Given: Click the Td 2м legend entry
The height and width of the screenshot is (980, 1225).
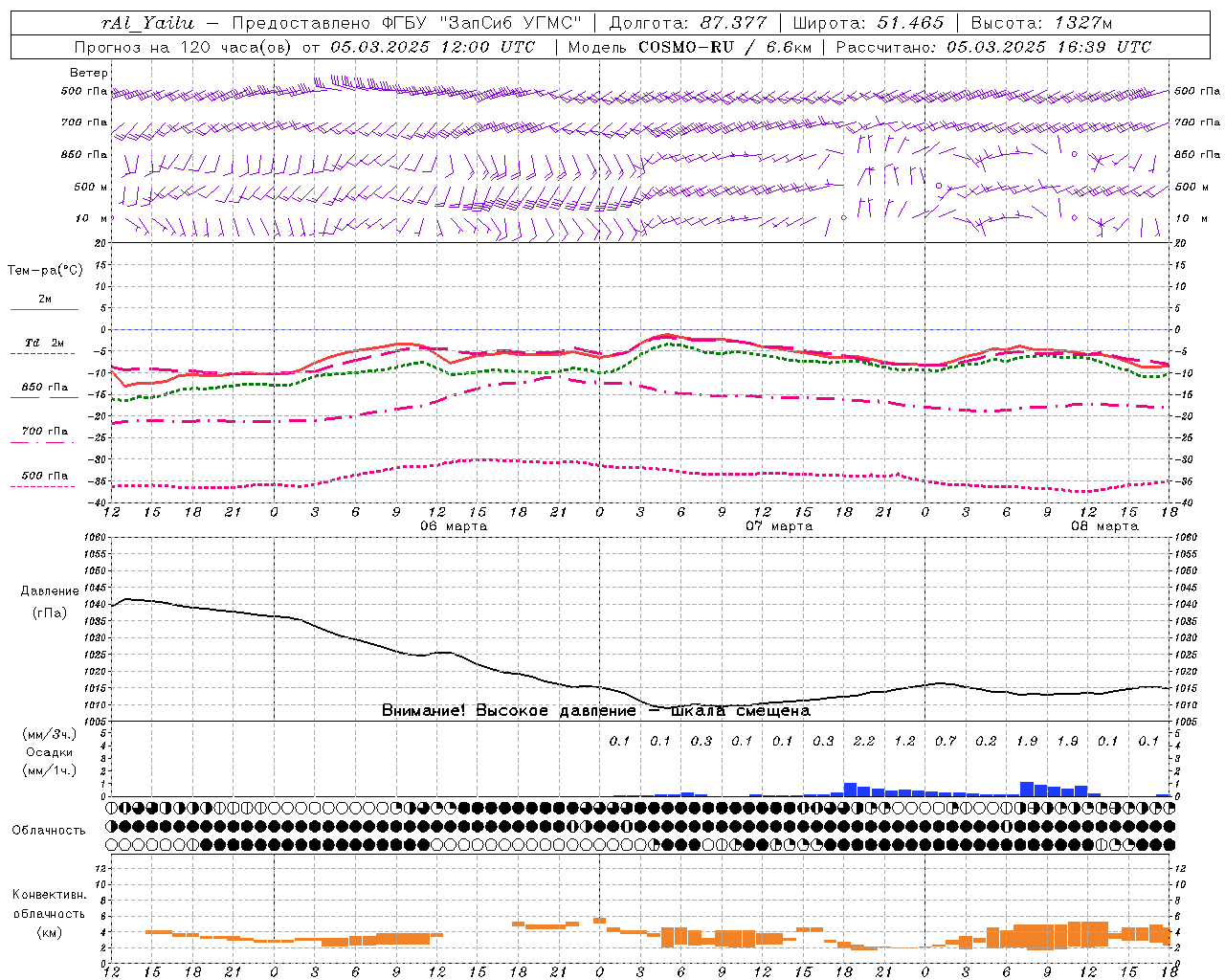Looking at the screenshot, I should coord(44,343).
